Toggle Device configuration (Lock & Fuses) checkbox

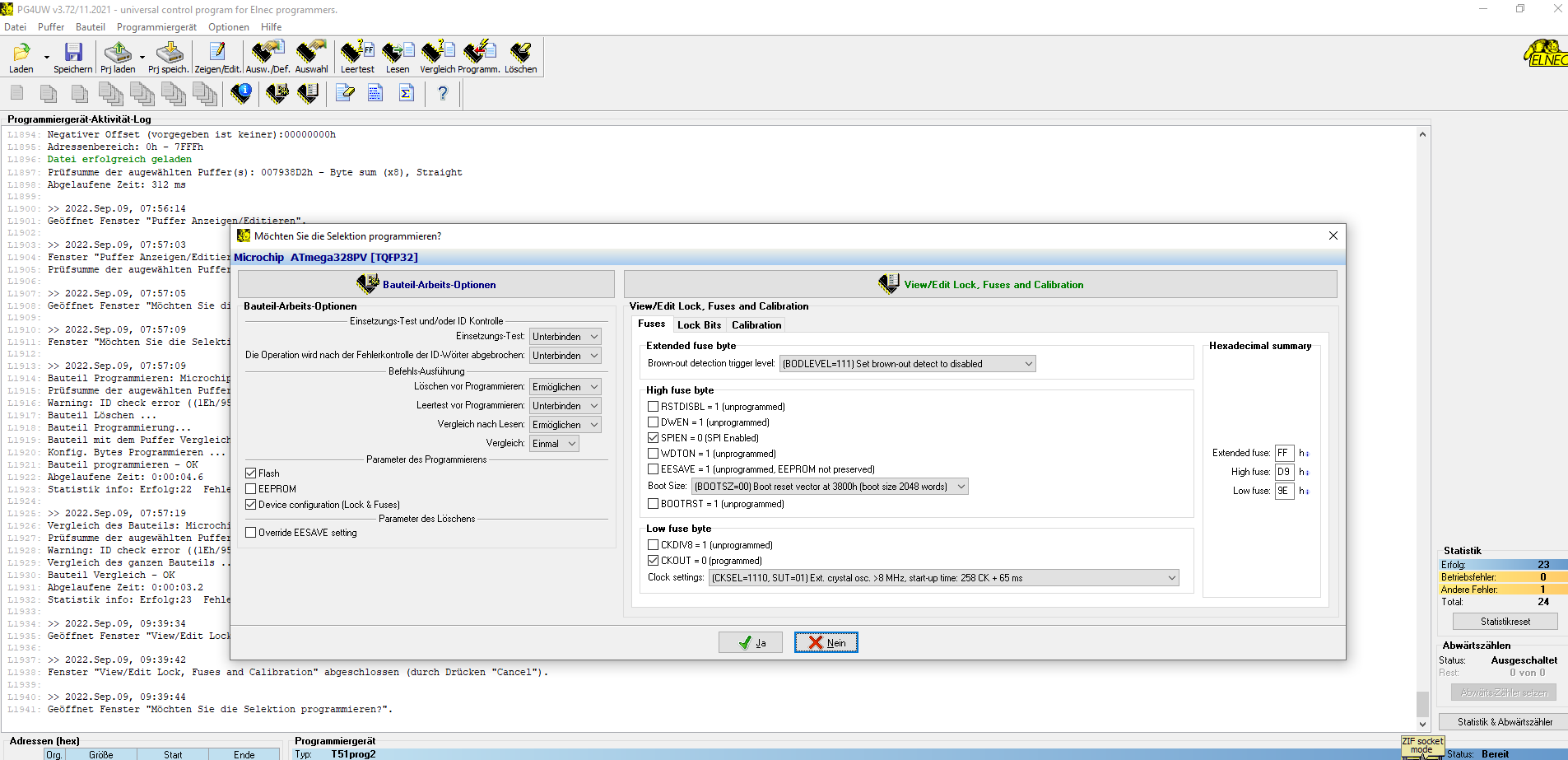click(251, 505)
